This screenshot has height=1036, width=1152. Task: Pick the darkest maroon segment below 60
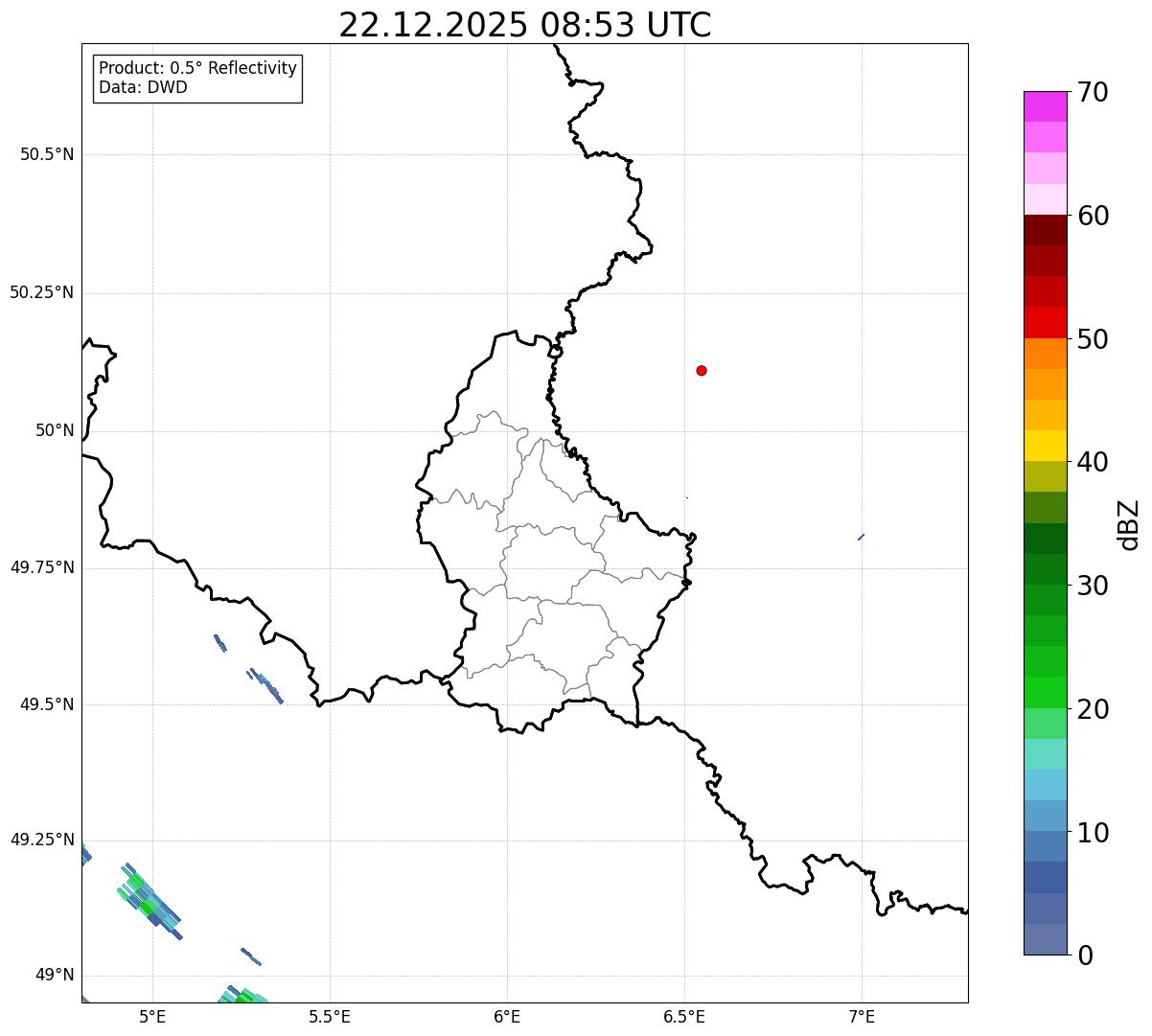tap(1045, 230)
